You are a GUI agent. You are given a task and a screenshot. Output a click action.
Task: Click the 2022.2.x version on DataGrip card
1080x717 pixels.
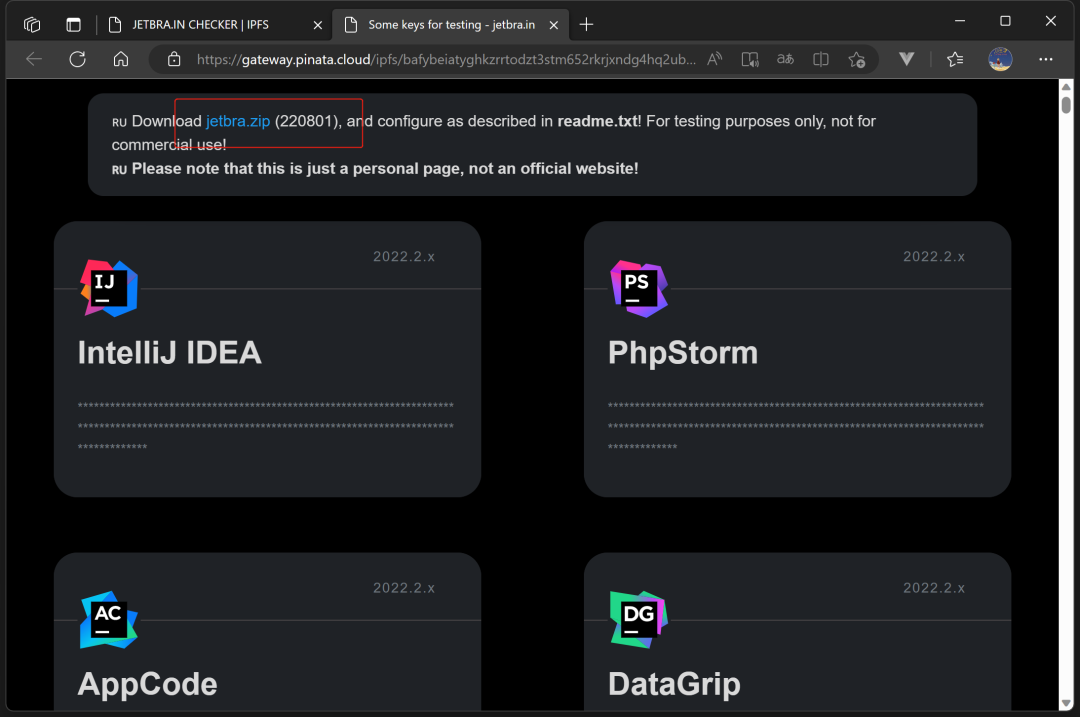coord(934,588)
